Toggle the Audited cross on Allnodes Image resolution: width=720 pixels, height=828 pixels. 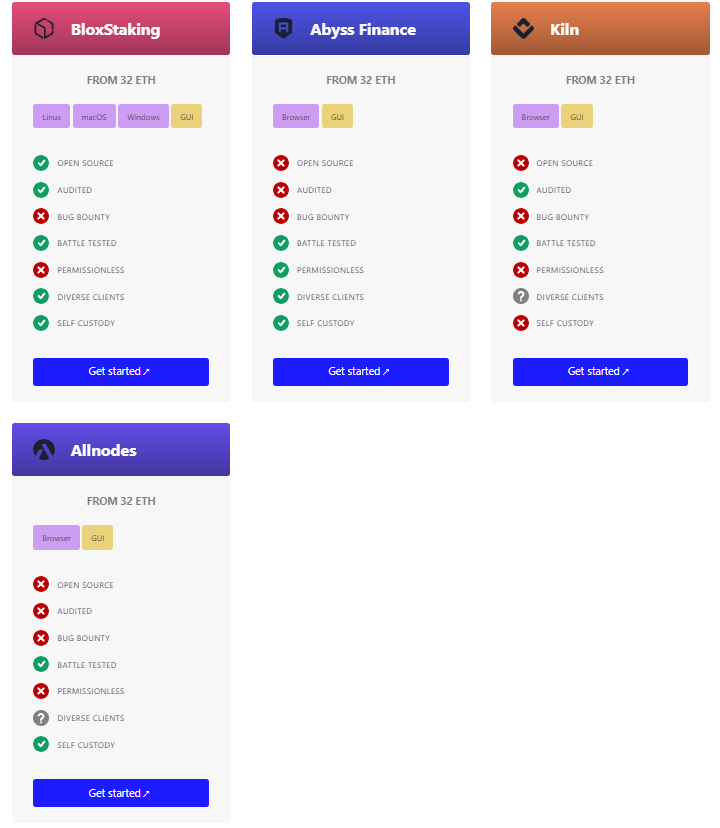click(x=40, y=611)
